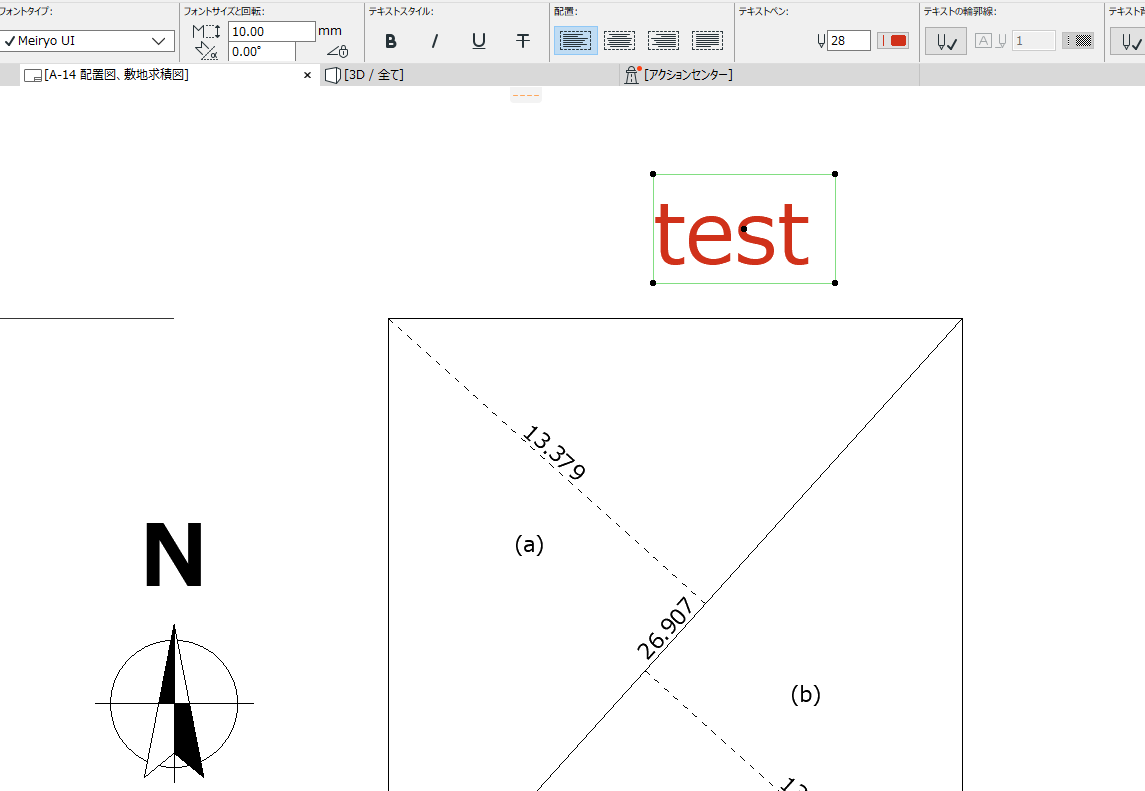Toggle underline text style
The width and height of the screenshot is (1145, 791).
tap(479, 41)
